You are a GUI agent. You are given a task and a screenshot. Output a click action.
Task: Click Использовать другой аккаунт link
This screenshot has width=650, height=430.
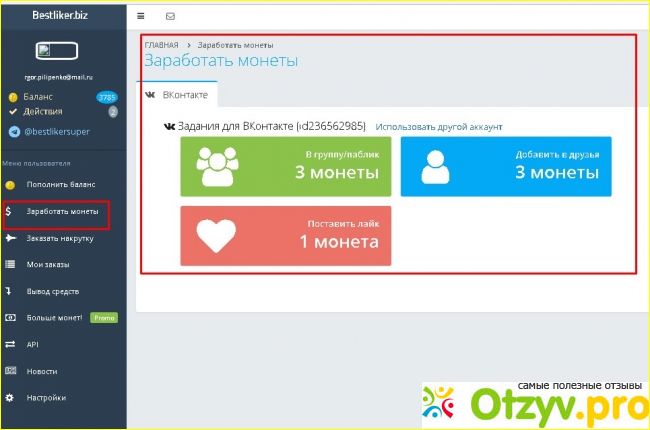439,128
